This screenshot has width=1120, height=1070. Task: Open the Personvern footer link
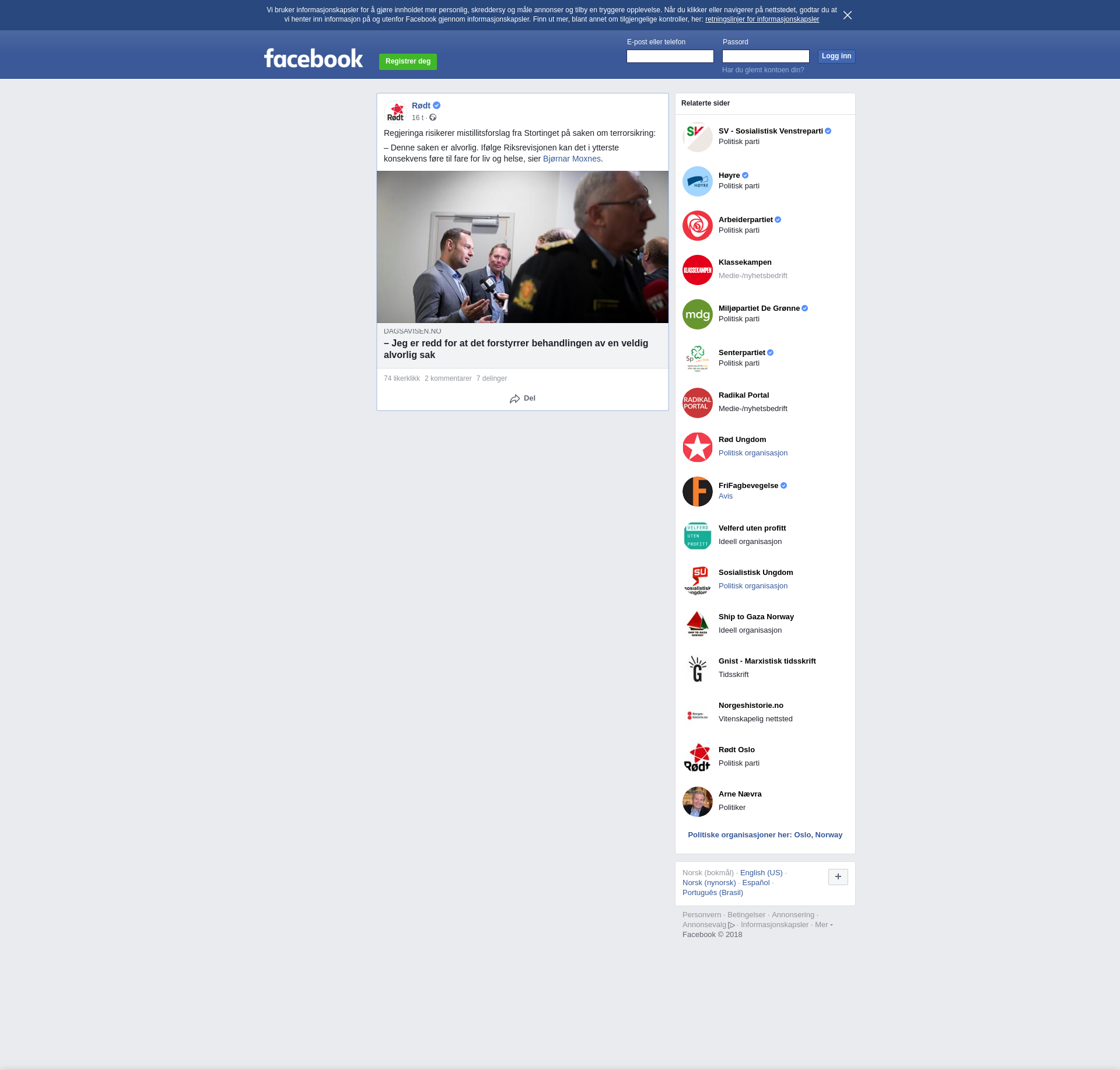coord(702,915)
